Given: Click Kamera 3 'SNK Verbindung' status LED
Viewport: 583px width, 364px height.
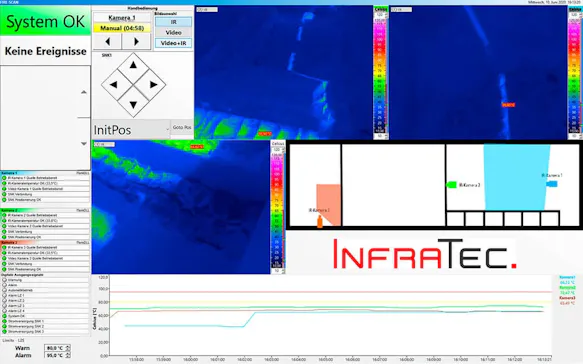Looking at the screenshot, I should click(x=4, y=264).
